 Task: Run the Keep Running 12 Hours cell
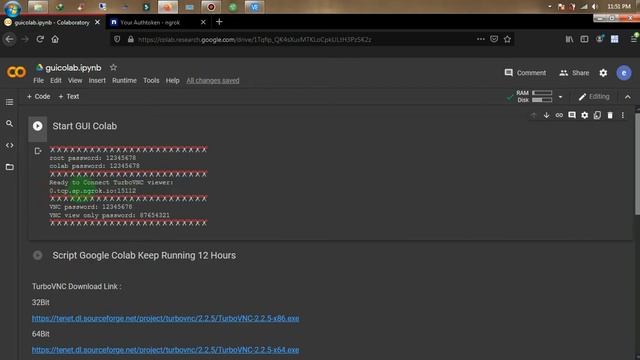pyautogui.click(x=38, y=256)
